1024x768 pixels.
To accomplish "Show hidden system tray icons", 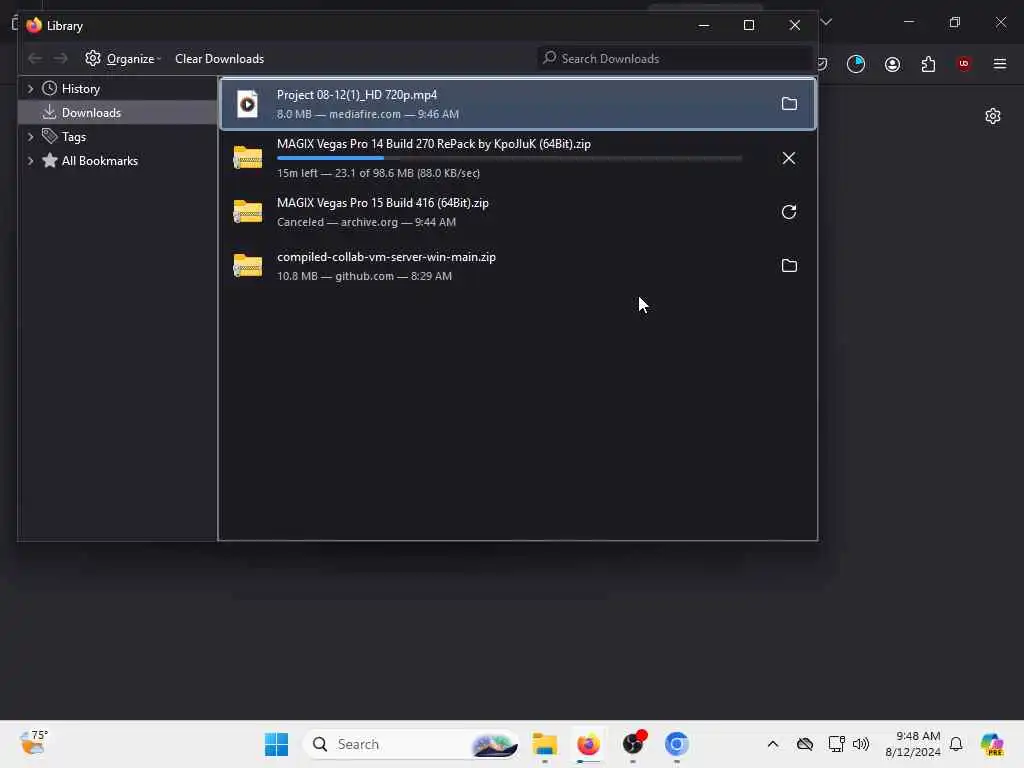I will tap(773, 744).
